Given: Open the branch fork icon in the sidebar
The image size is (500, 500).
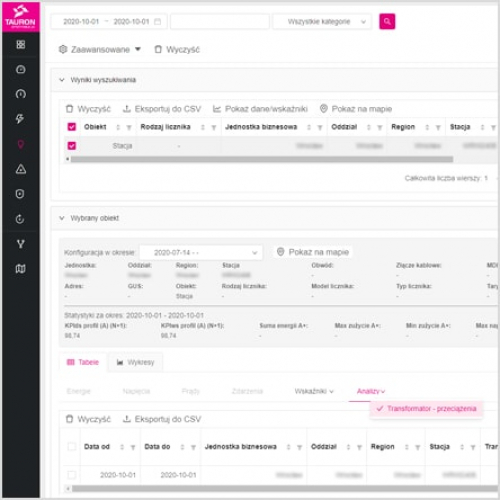Looking at the screenshot, I should [21, 244].
